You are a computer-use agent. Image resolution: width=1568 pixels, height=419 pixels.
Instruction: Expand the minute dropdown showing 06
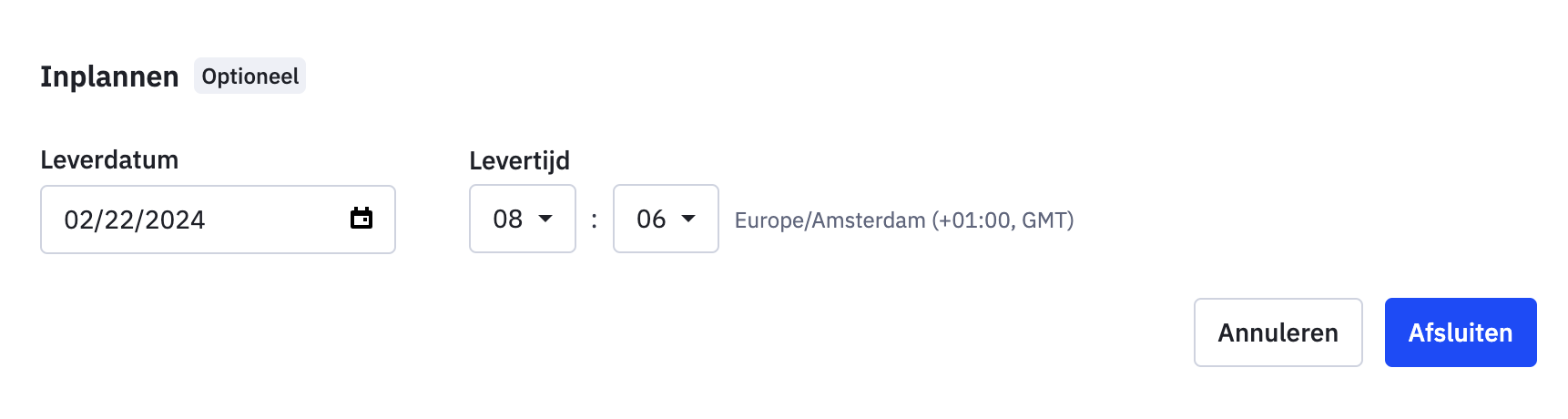tap(665, 219)
